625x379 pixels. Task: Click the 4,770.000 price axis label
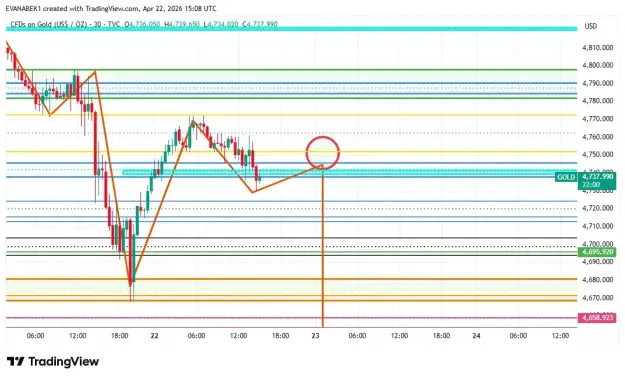pos(597,119)
